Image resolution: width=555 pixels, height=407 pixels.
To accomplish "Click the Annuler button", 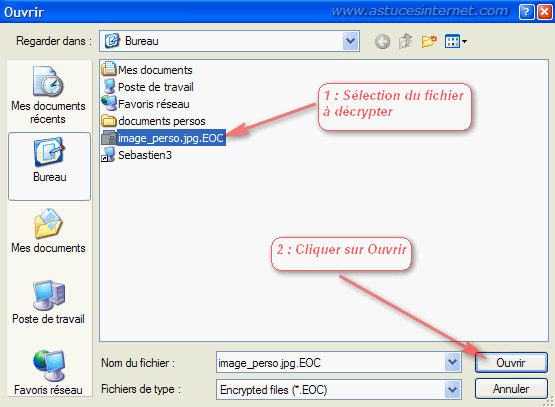I will click(511, 389).
